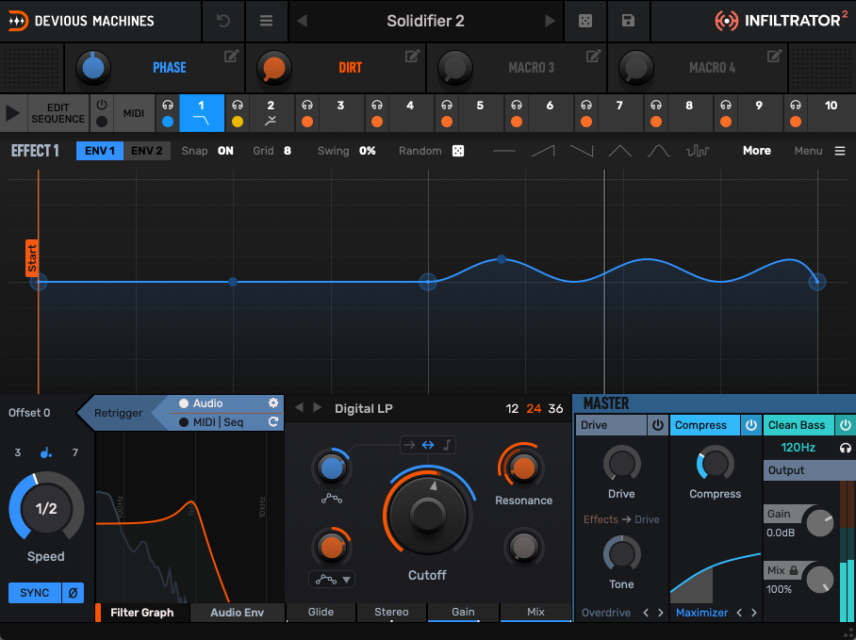Viewport: 856px width, 640px height.
Task: Switch to next filter type
Action: pos(317,408)
